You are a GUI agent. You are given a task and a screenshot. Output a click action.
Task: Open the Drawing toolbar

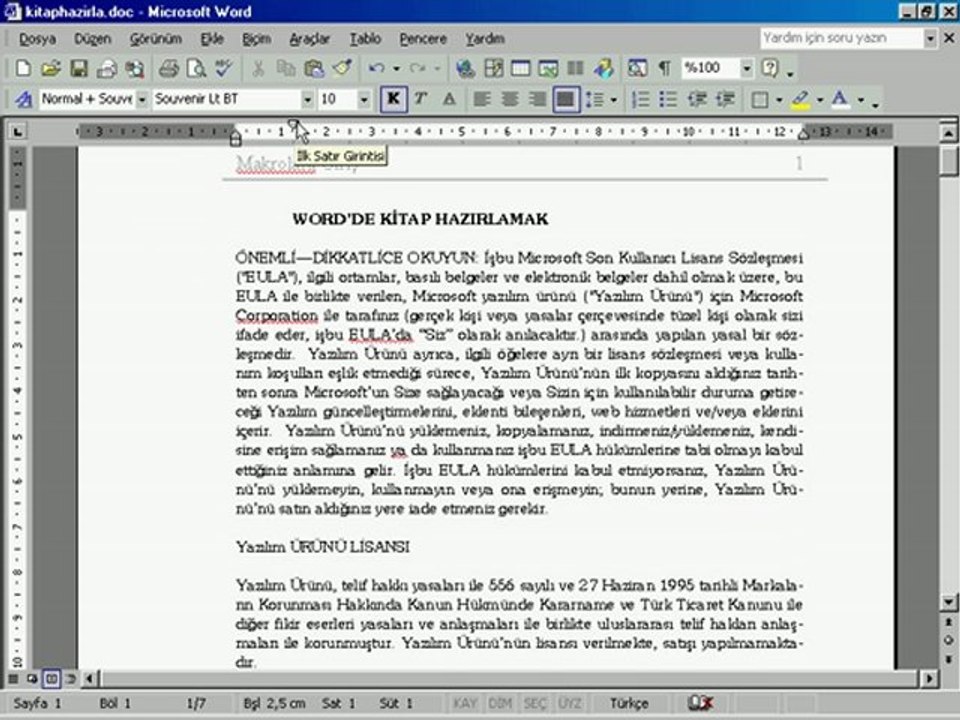603,68
